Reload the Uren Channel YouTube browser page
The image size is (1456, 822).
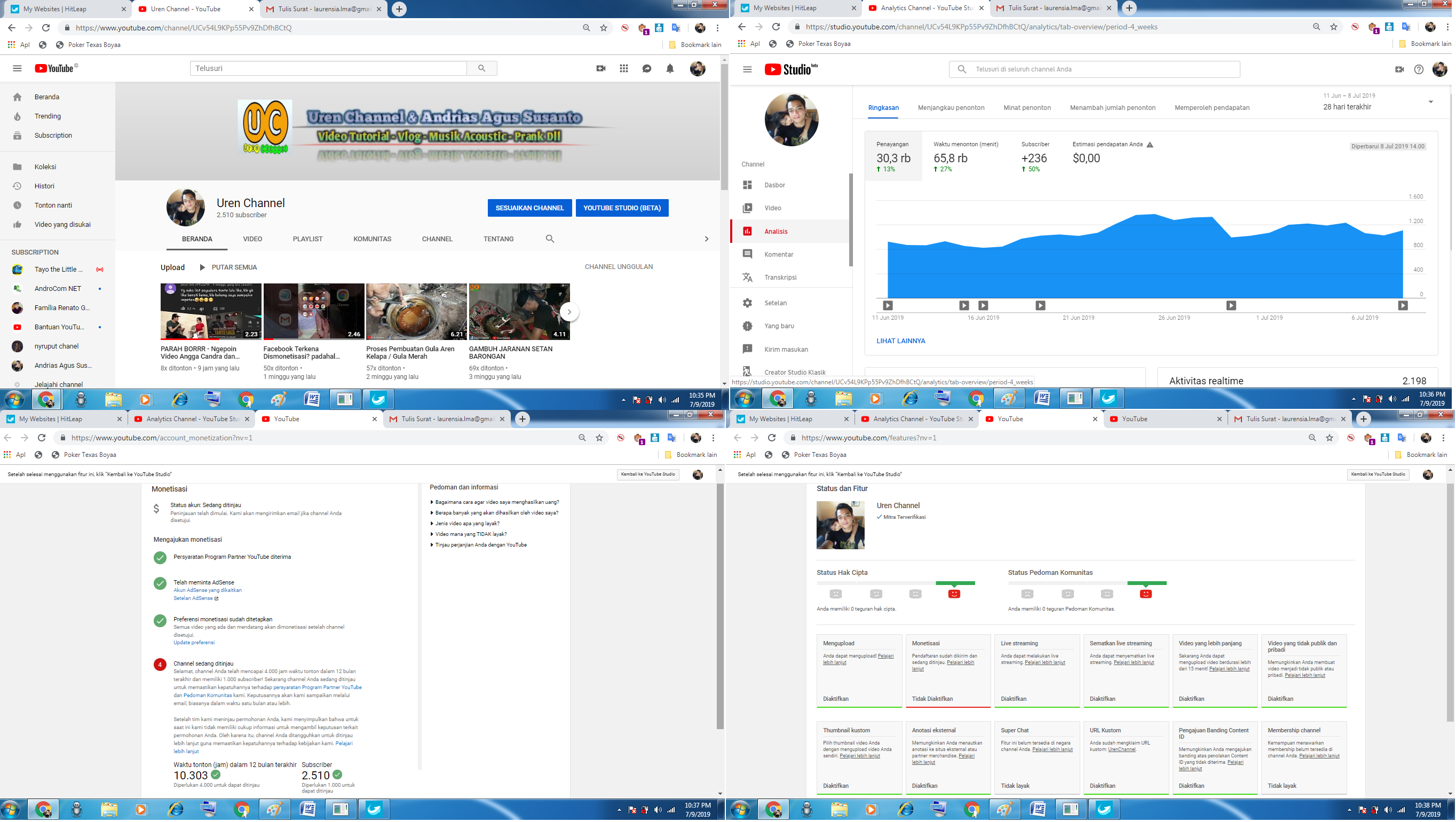click(46, 28)
